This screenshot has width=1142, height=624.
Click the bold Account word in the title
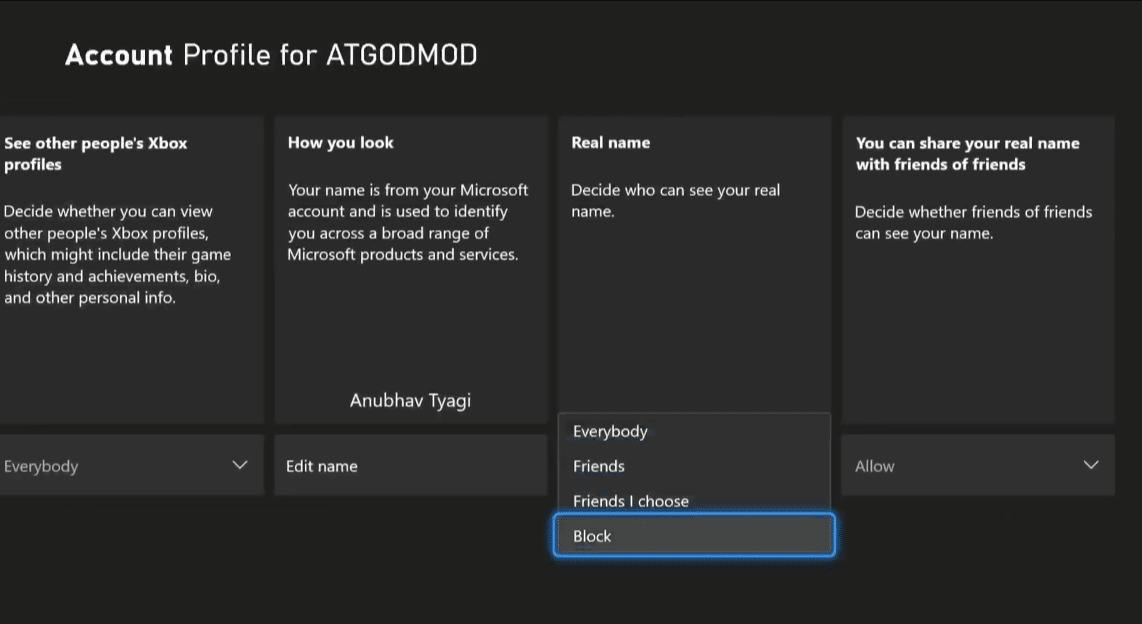pyautogui.click(x=119, y=55)
